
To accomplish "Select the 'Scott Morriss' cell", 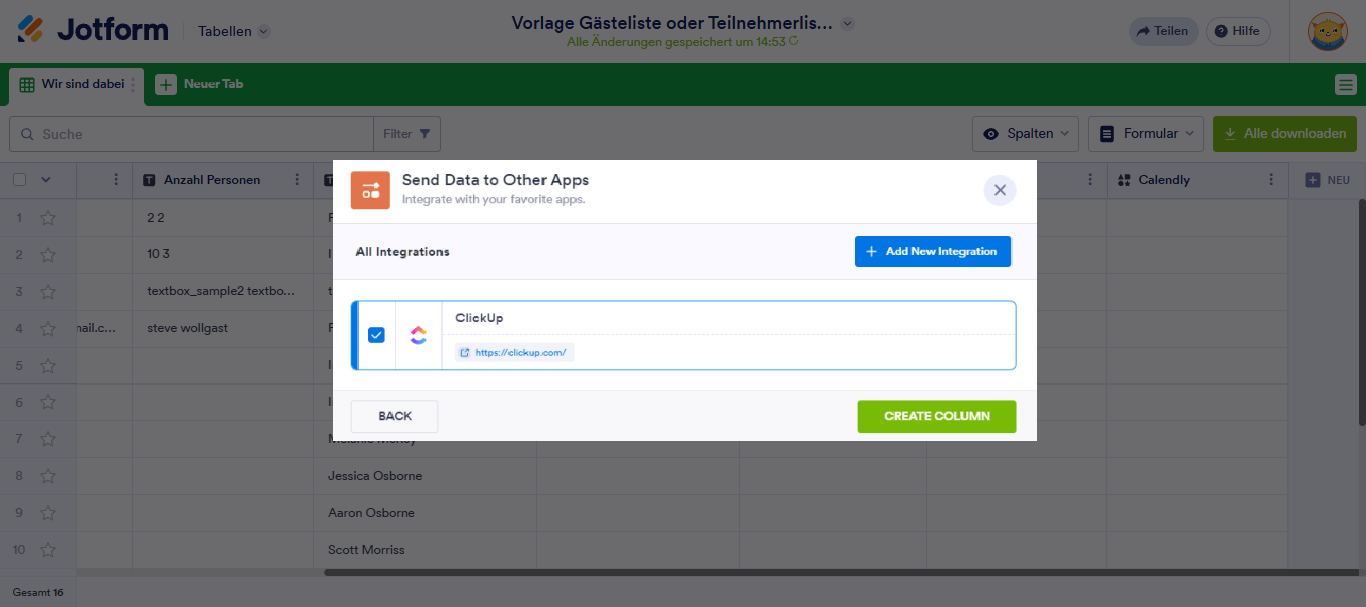I will coord(425,550).
